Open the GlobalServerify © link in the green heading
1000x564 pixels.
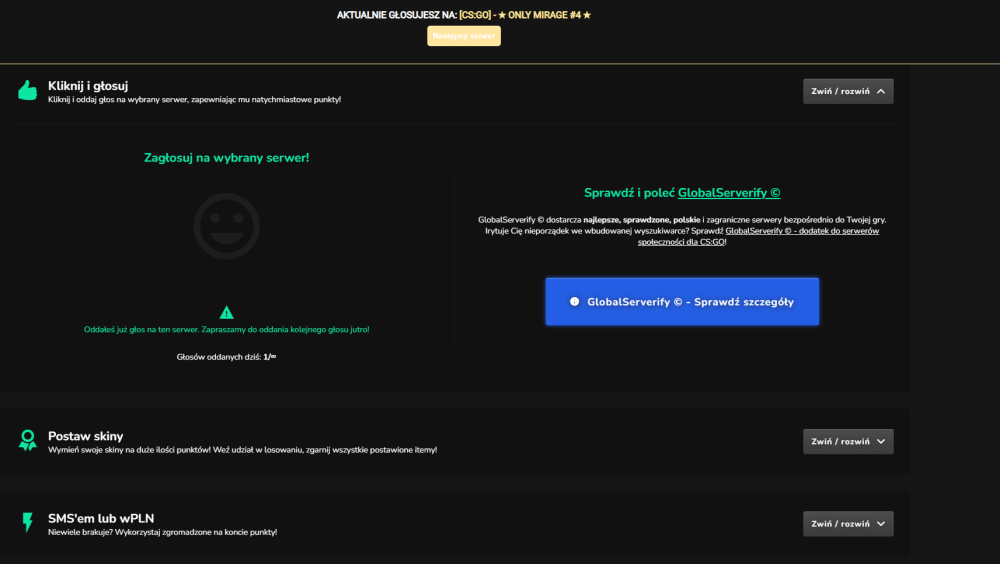(729, 193)
